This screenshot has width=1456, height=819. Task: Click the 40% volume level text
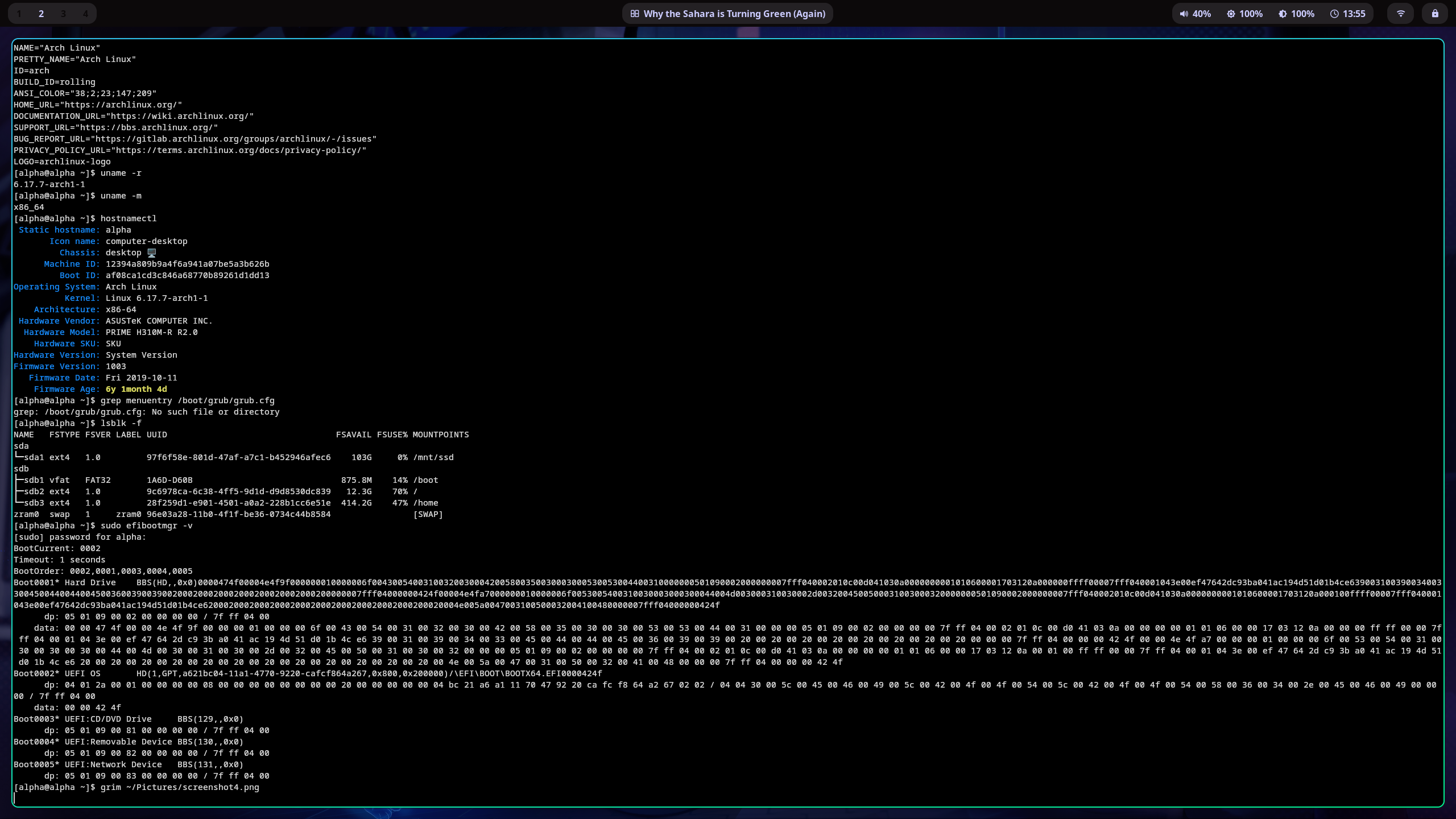click(x=1201, y=14)
